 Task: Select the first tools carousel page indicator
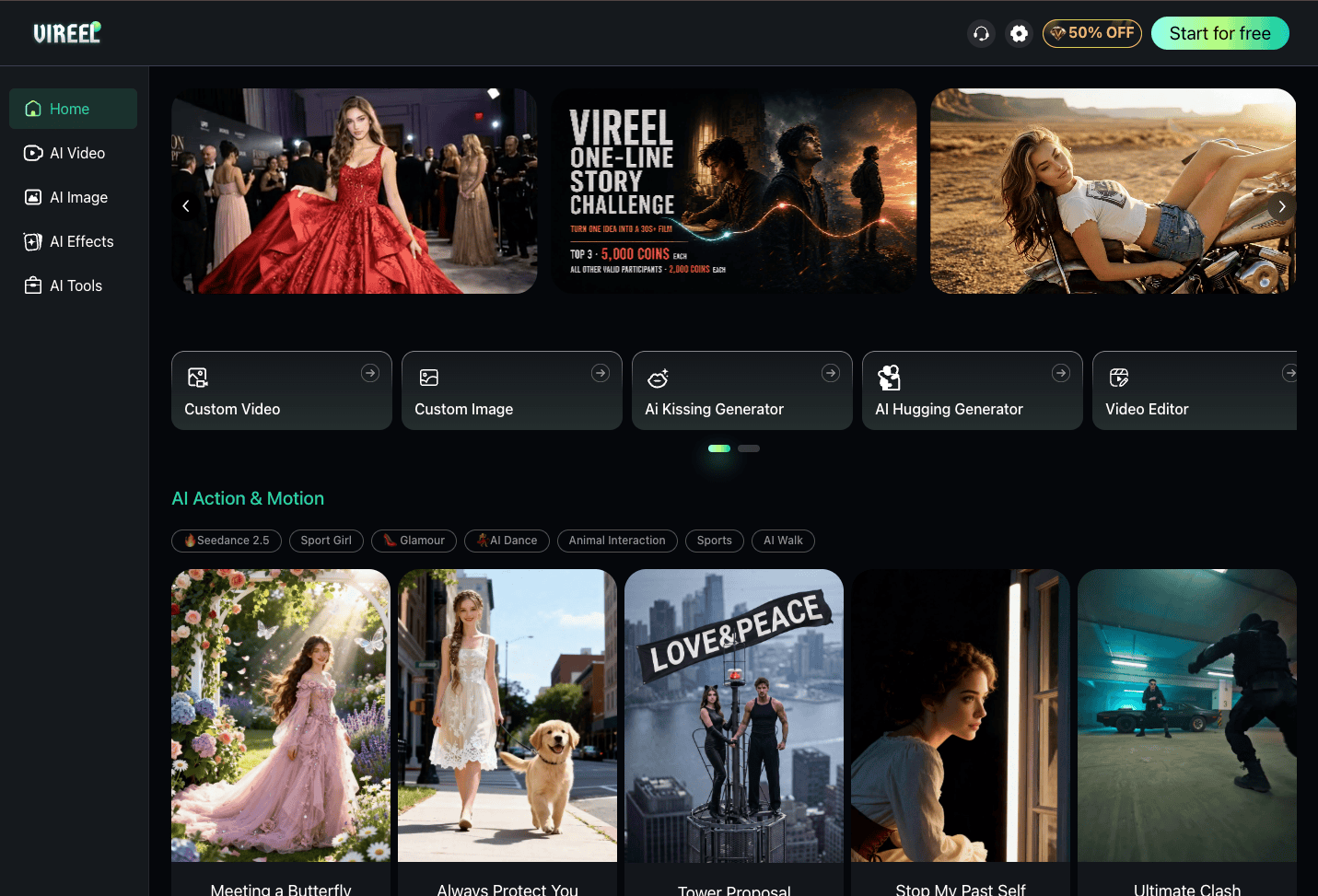tap(719, 448)
